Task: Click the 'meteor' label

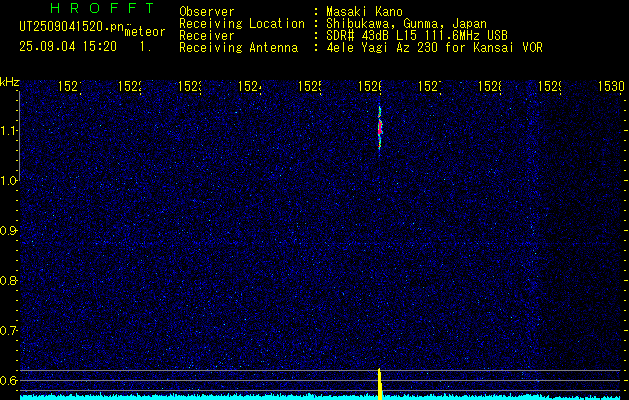Action: [x=145, y=32]
